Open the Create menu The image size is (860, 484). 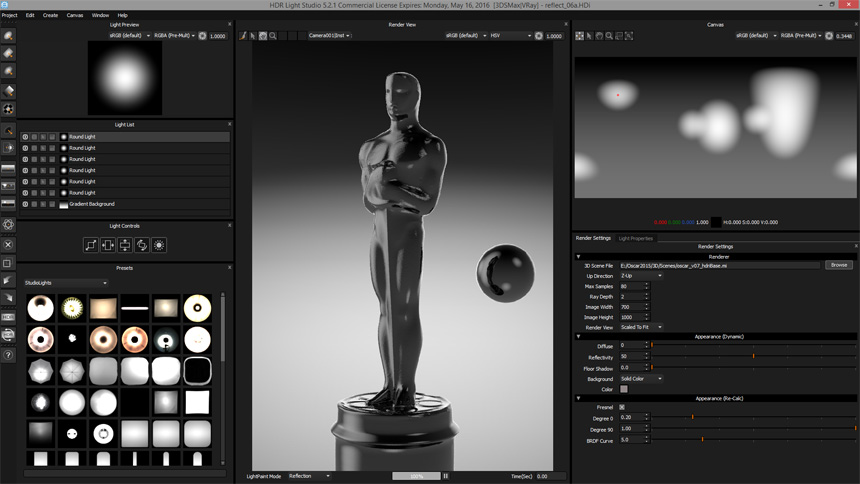click(x=50, y=15)
